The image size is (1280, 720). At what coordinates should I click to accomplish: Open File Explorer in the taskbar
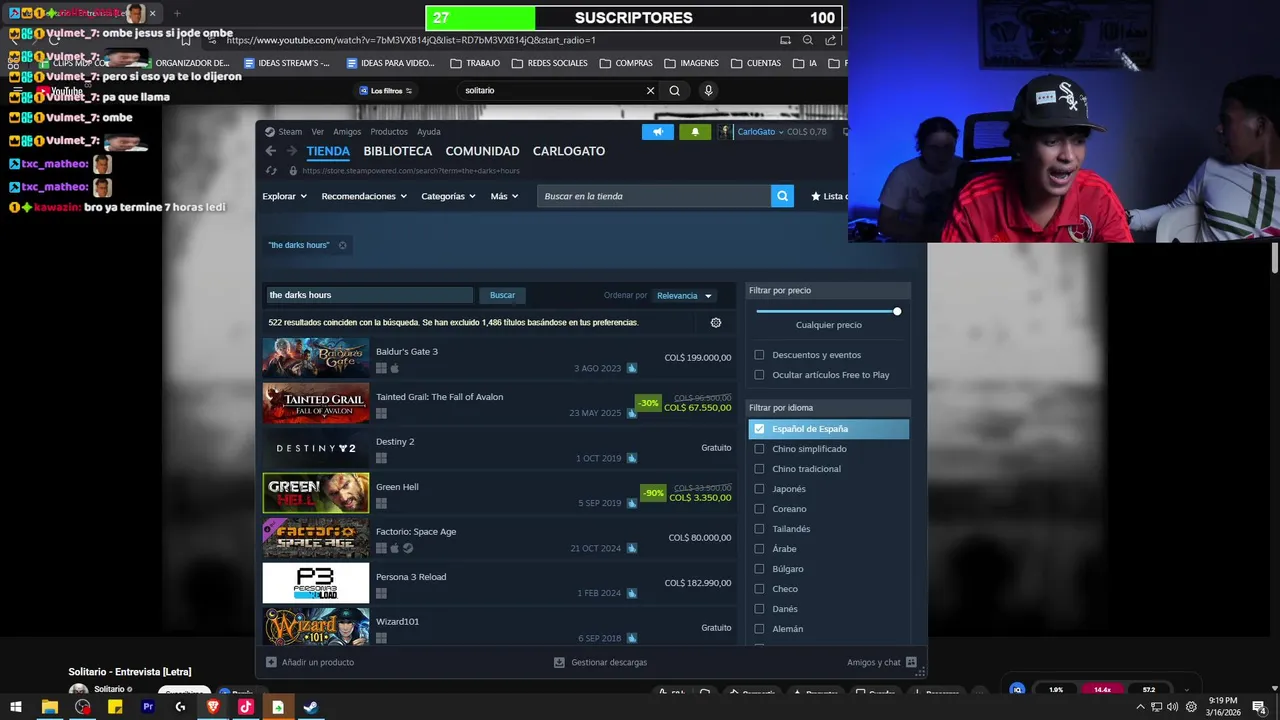pos(49,707)
